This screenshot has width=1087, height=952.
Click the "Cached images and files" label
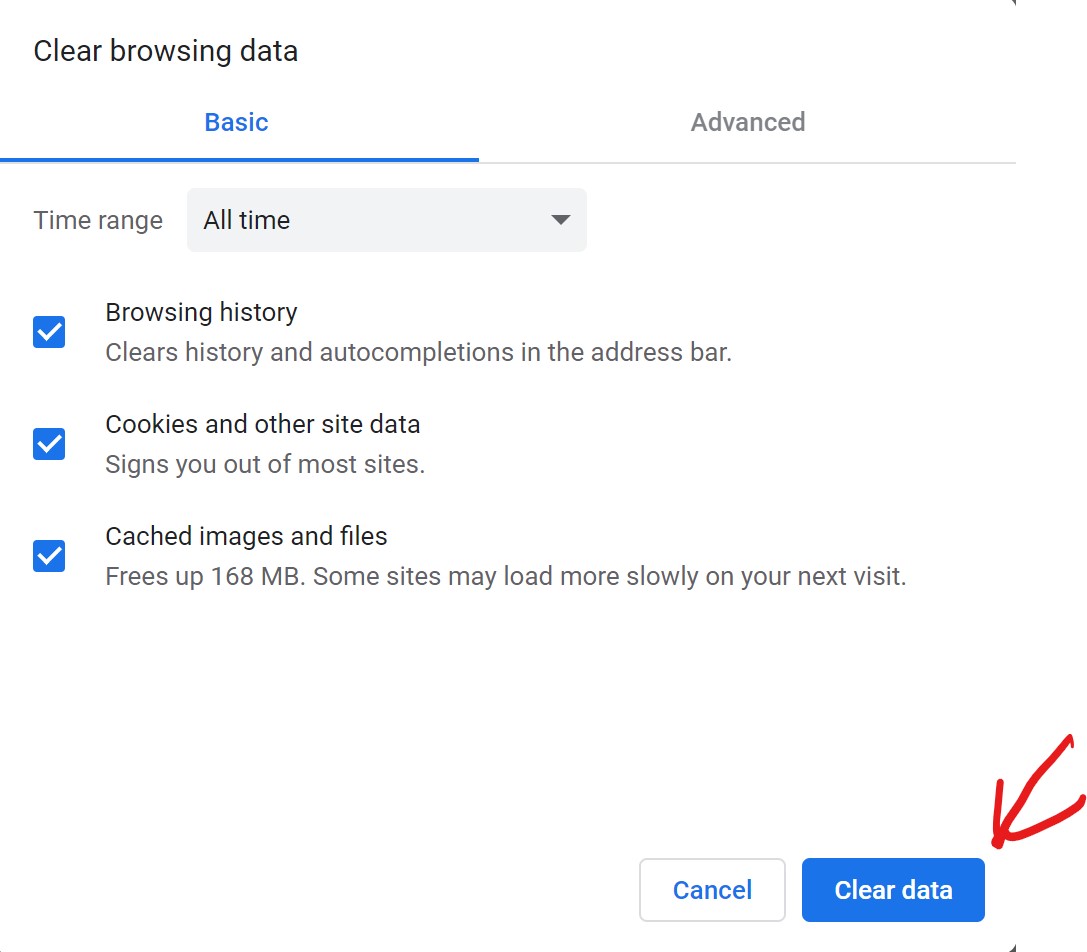tap(246, 536)
